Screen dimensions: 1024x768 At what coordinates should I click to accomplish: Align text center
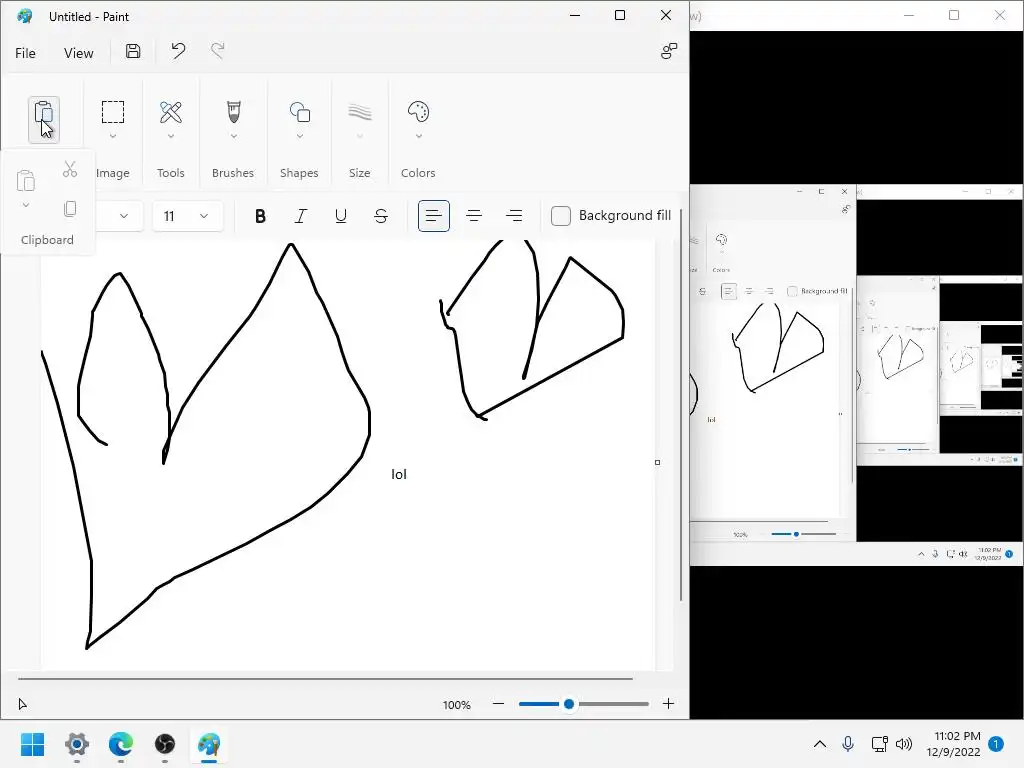click(x=474, y=216)
